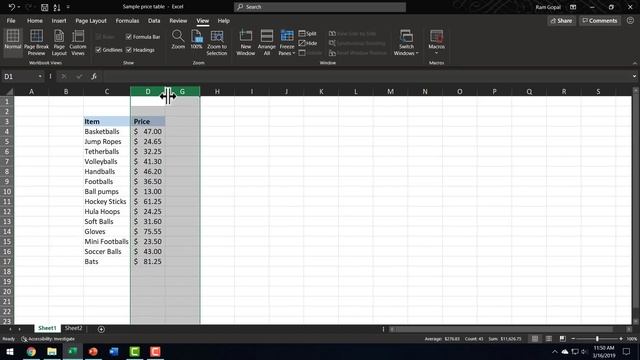640x360 pixels.
Task: Open the Name Box dropdown arrow
Action: click(40, 76)
